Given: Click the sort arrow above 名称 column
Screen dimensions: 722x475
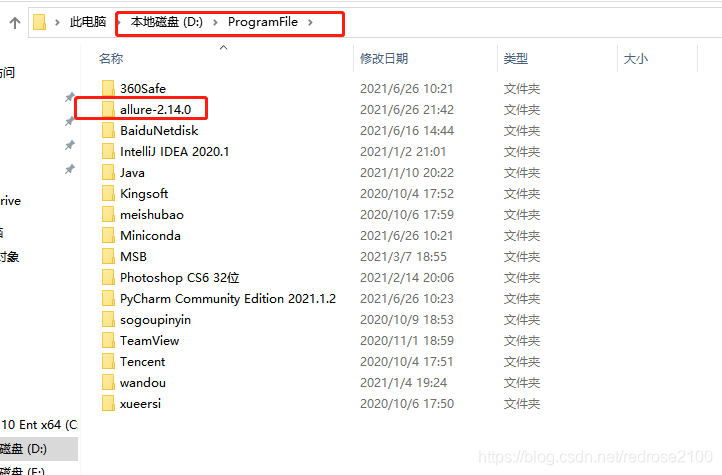Looking at the screenshot, I should point(224,47).
